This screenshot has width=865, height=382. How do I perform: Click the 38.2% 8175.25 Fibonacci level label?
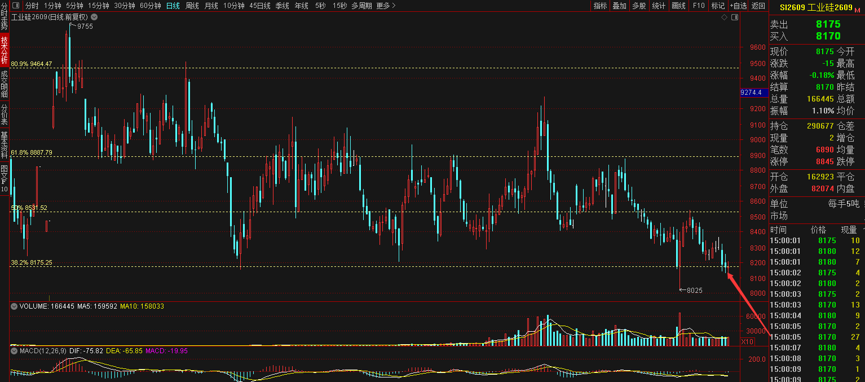tap(31, 263)
